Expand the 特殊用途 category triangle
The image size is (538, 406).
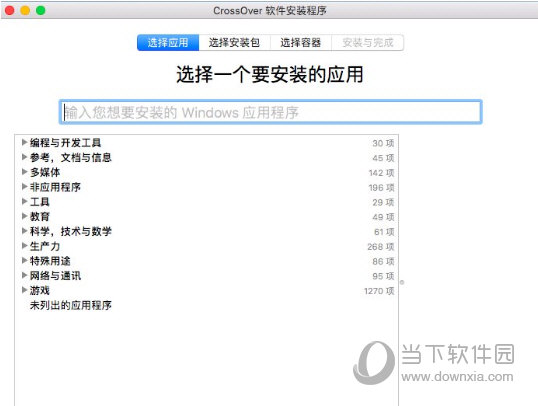click(x=24, y=260)
